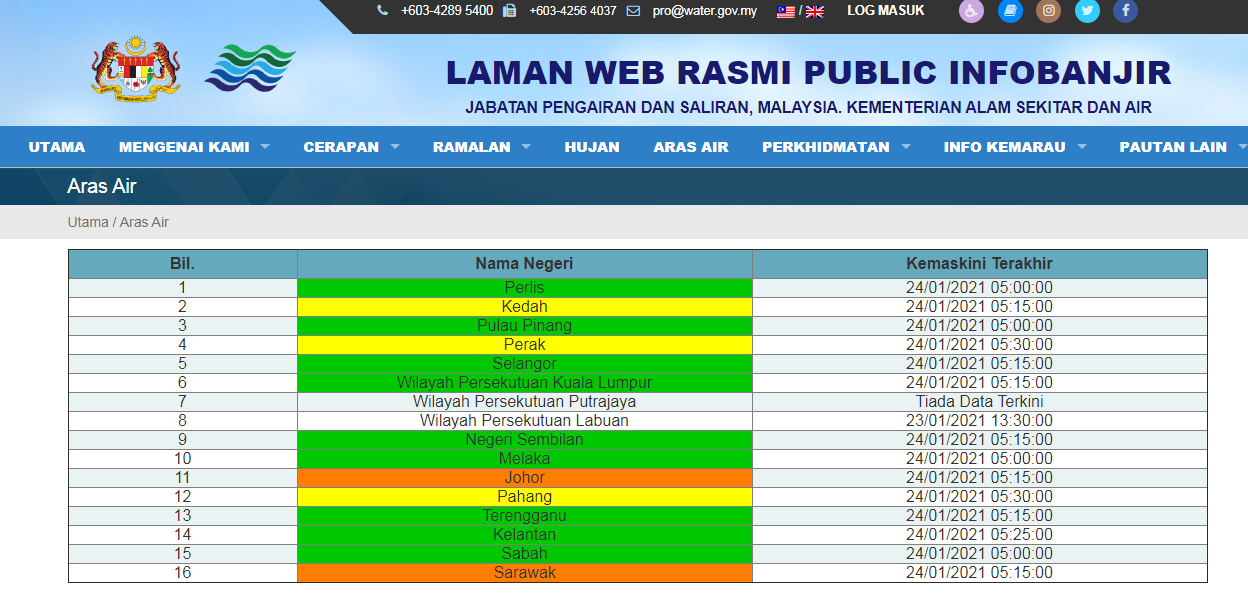The width and height of the screenshot is (1248, 593).
Task: Click LOG MASUK link
Action: [x=886, y=11]
